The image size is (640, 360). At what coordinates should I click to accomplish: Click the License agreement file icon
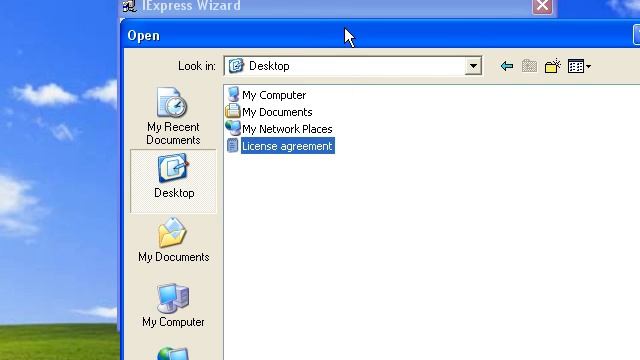coord(232,145)
